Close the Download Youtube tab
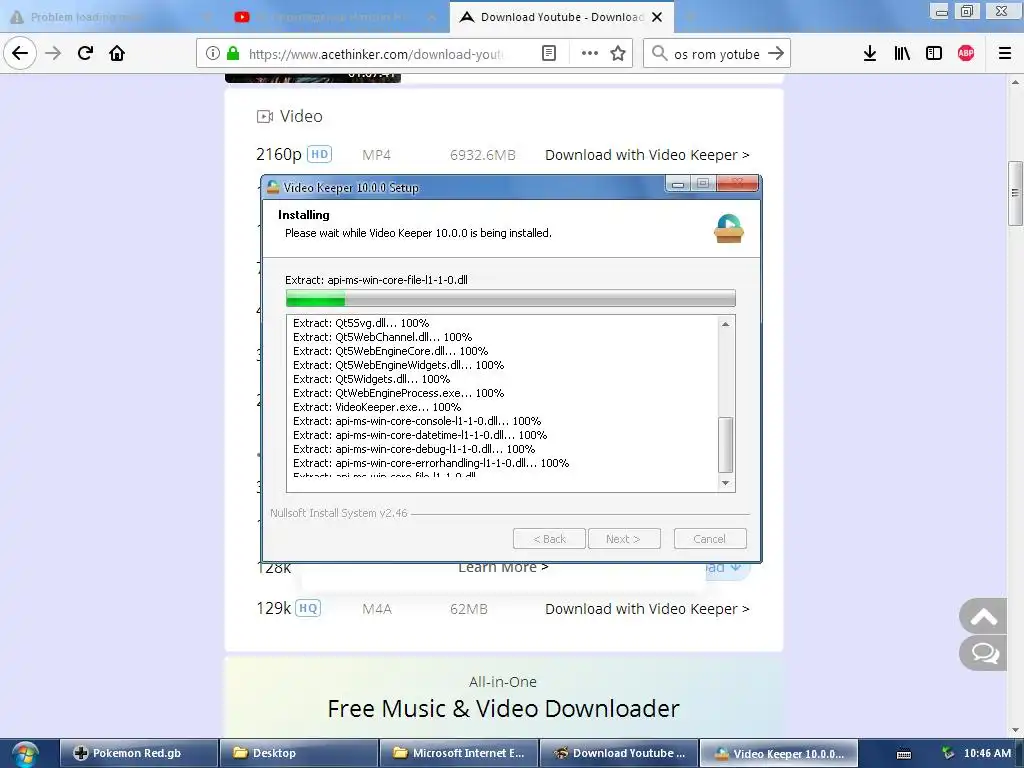 [657, 17]
